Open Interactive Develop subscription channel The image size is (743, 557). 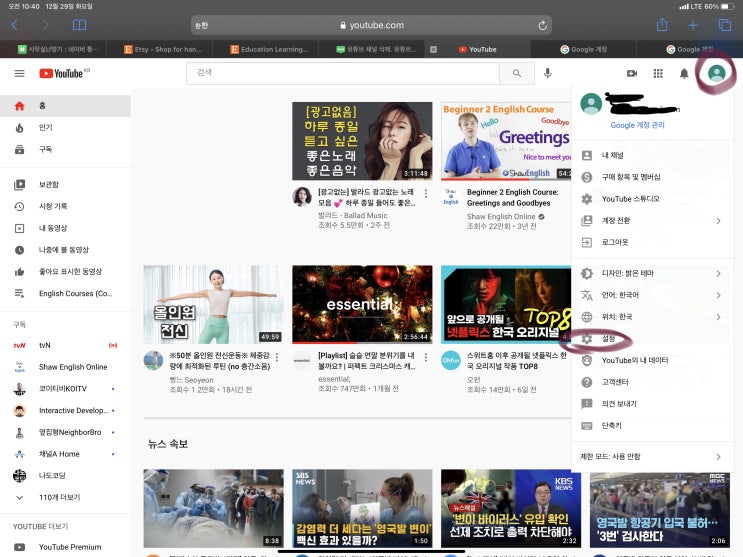pyautogui.click(x=65, y=411)
